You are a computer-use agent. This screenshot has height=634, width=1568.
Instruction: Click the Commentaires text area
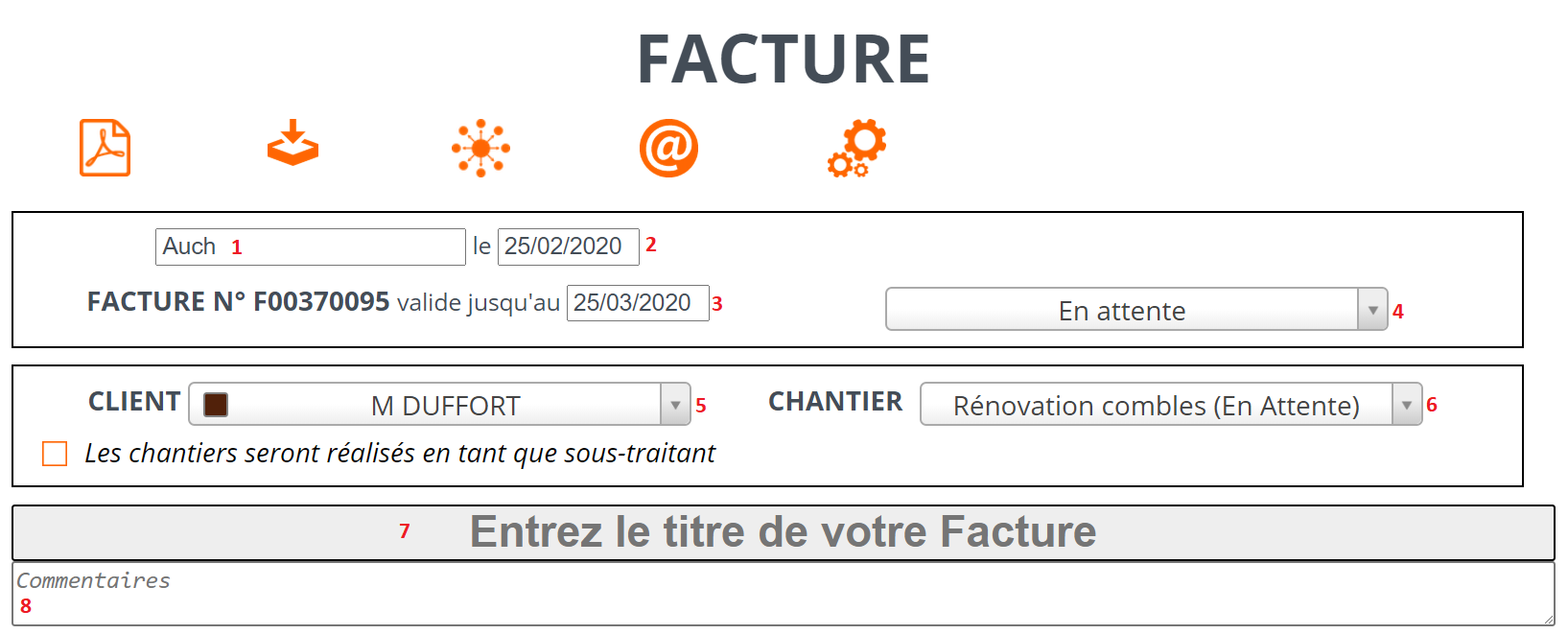coord(783,594)
